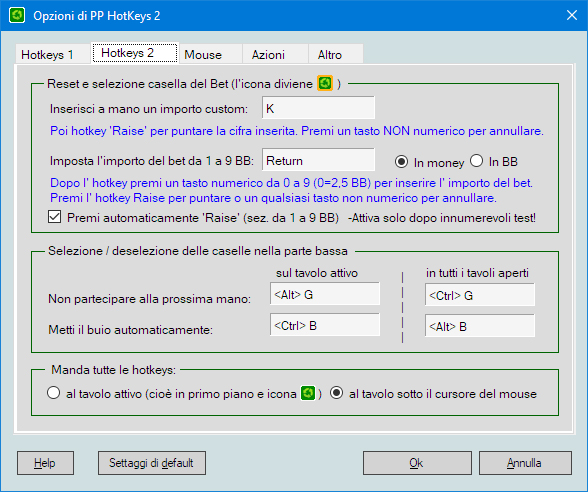This screenshot has height=492, width=588.
Task: Click the green active-table icon
Action: [308, 393]
